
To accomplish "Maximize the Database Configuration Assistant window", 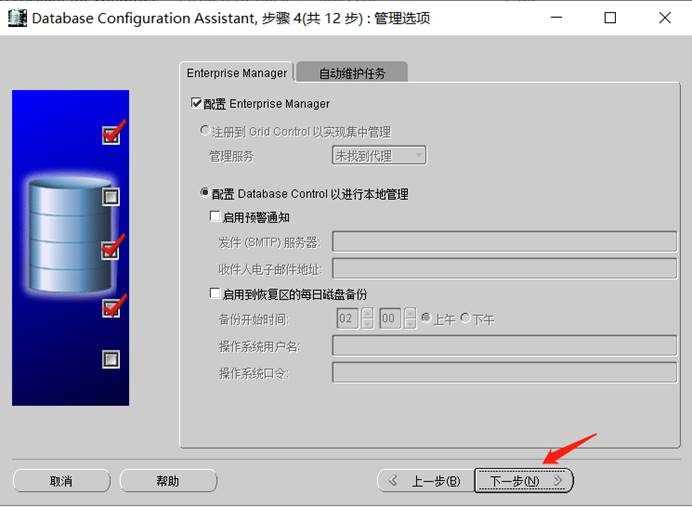I will 610,18.
